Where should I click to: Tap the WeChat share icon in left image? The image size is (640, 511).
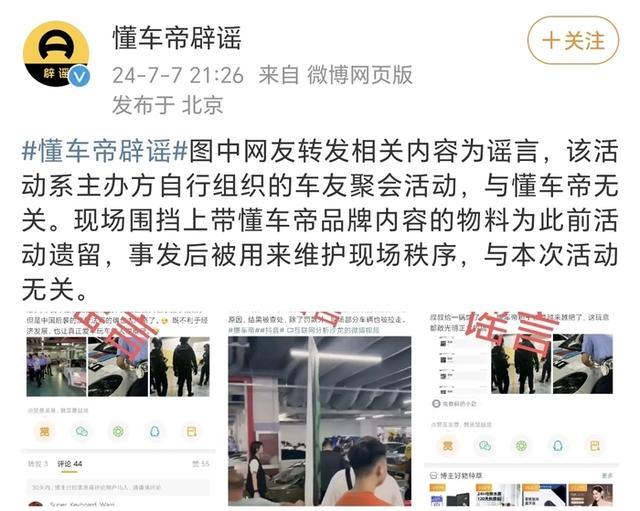[x=81, y=431]
